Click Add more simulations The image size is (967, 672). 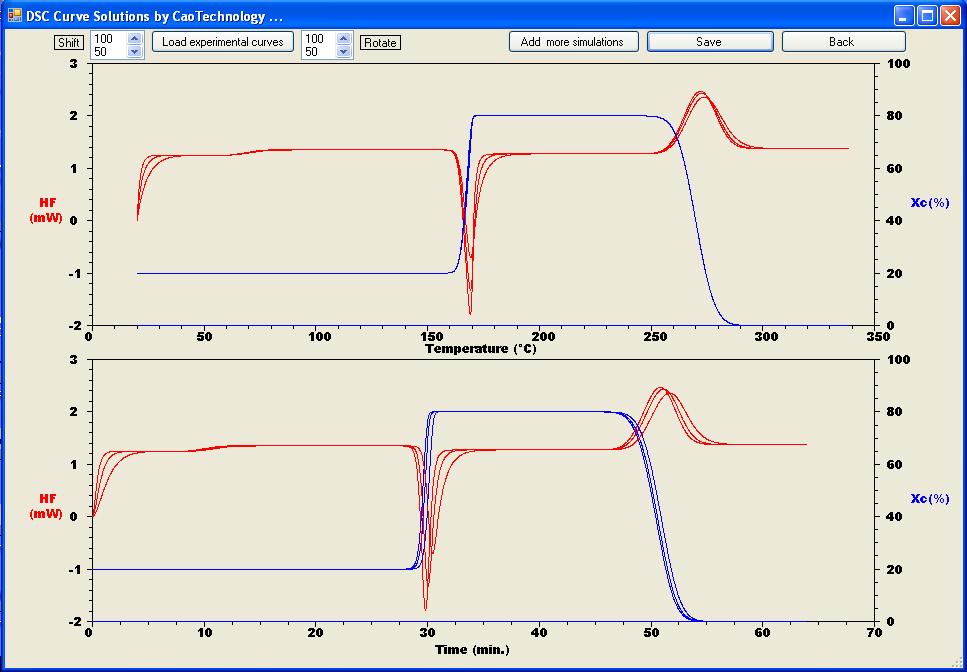(573, 42)
